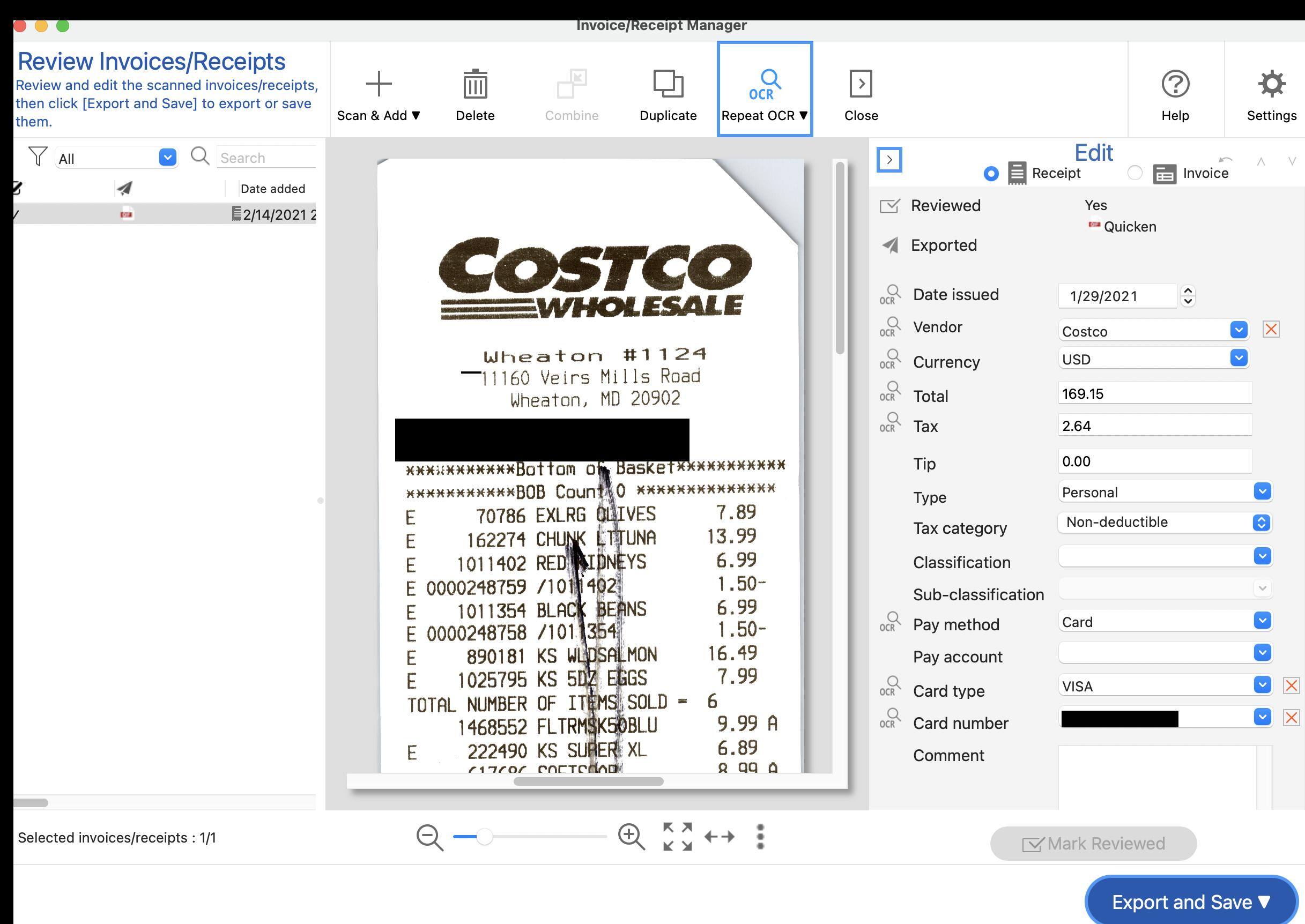Viewport: 1305px width, 924px height.
Task: Select the Invoice radio button
Action: pyautogui.click(x=1135, y=173)
